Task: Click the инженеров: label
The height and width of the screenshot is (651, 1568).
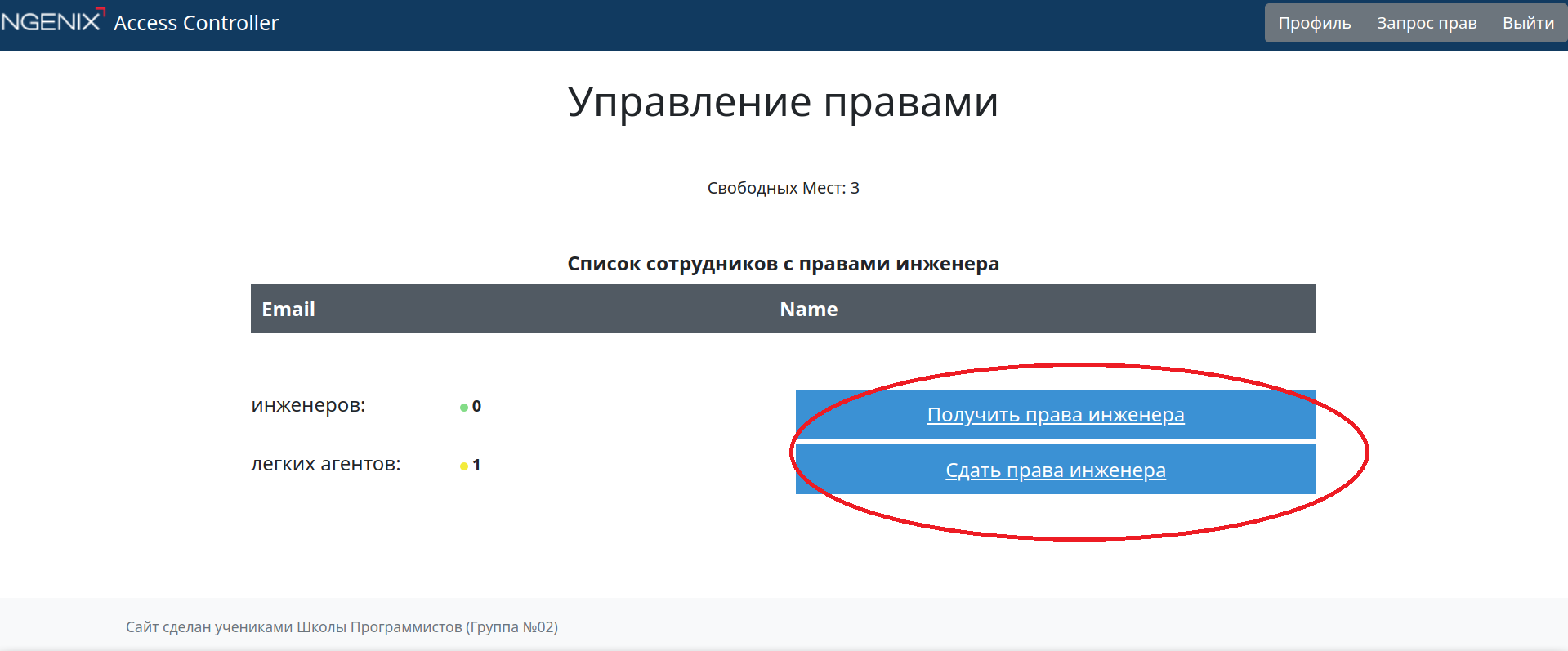Action: [308, 405]
